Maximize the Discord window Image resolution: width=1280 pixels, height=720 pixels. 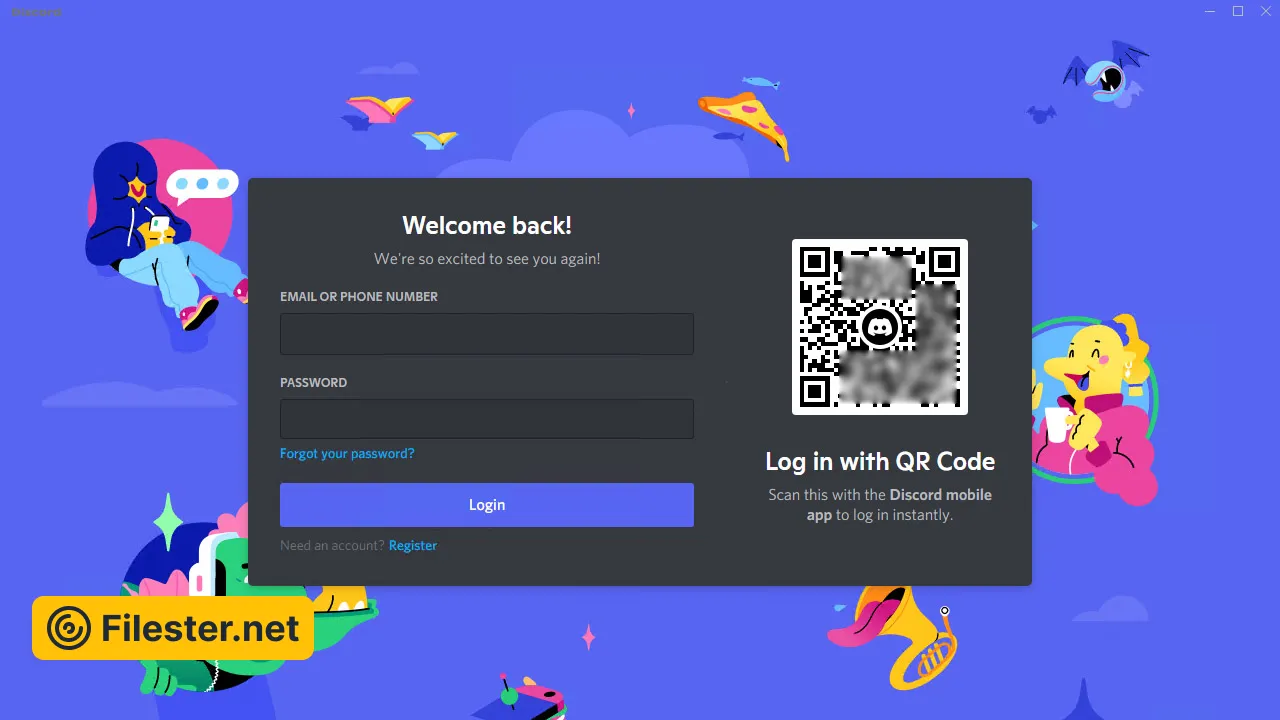1238,11
